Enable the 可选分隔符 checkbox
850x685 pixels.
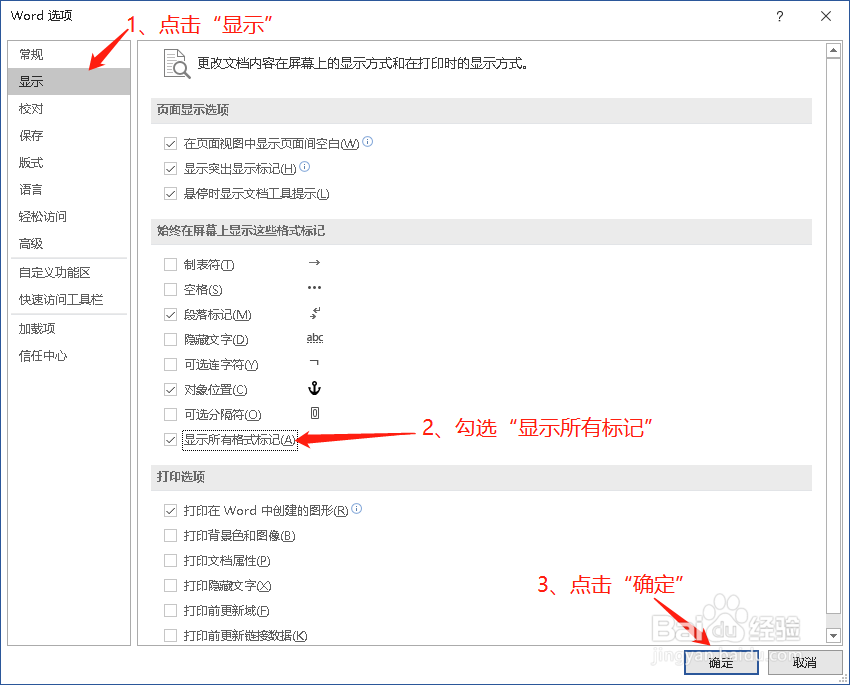click(170, 415)
